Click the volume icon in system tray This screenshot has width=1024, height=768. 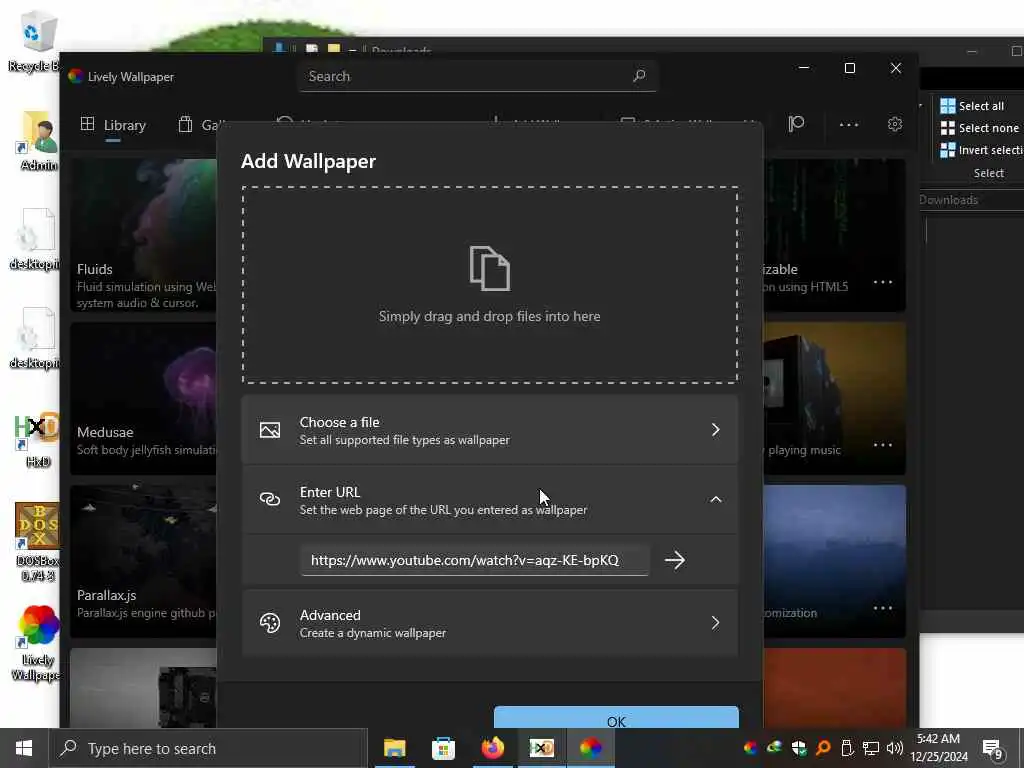coord(895,748)
